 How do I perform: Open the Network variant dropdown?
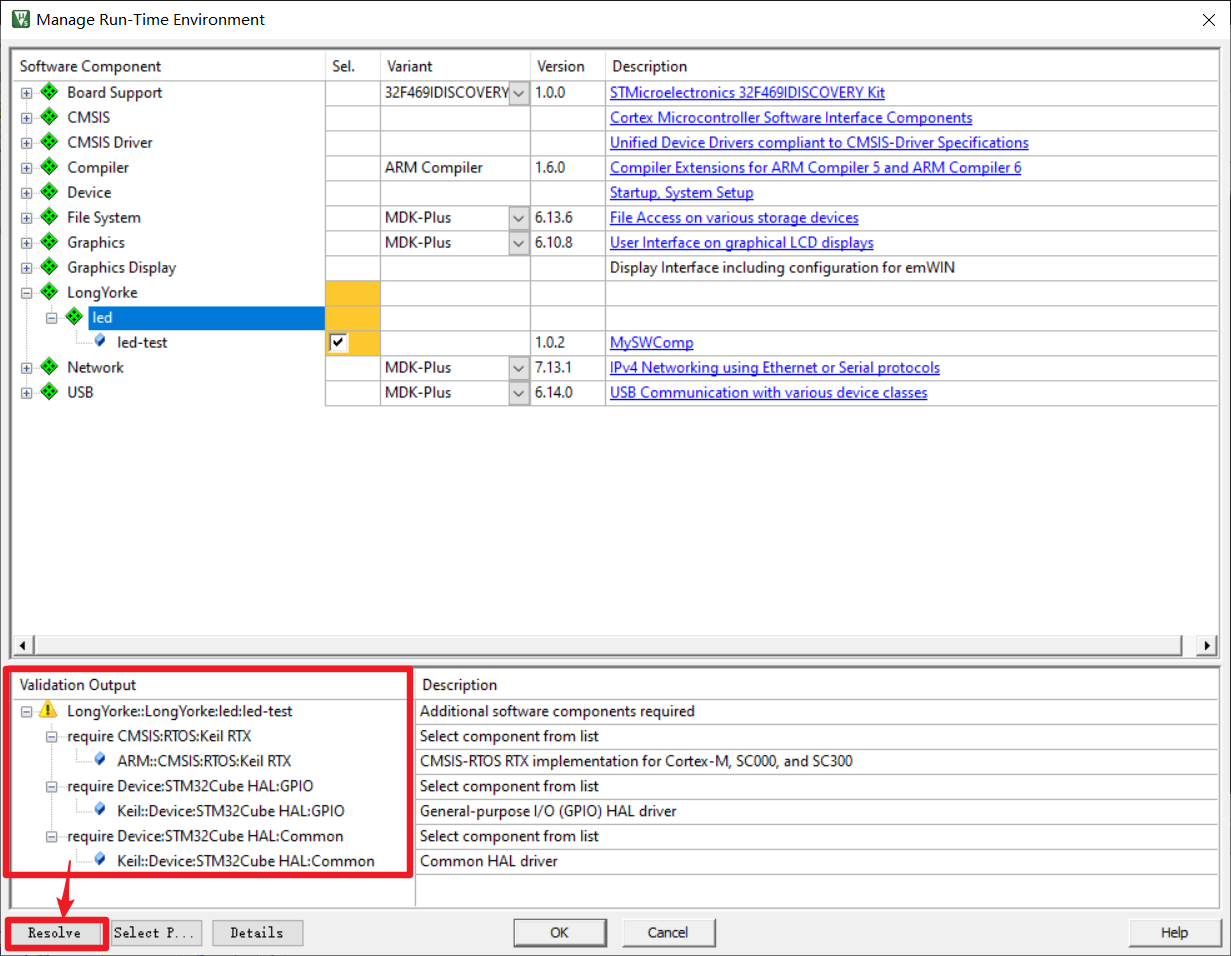[519, 368]
